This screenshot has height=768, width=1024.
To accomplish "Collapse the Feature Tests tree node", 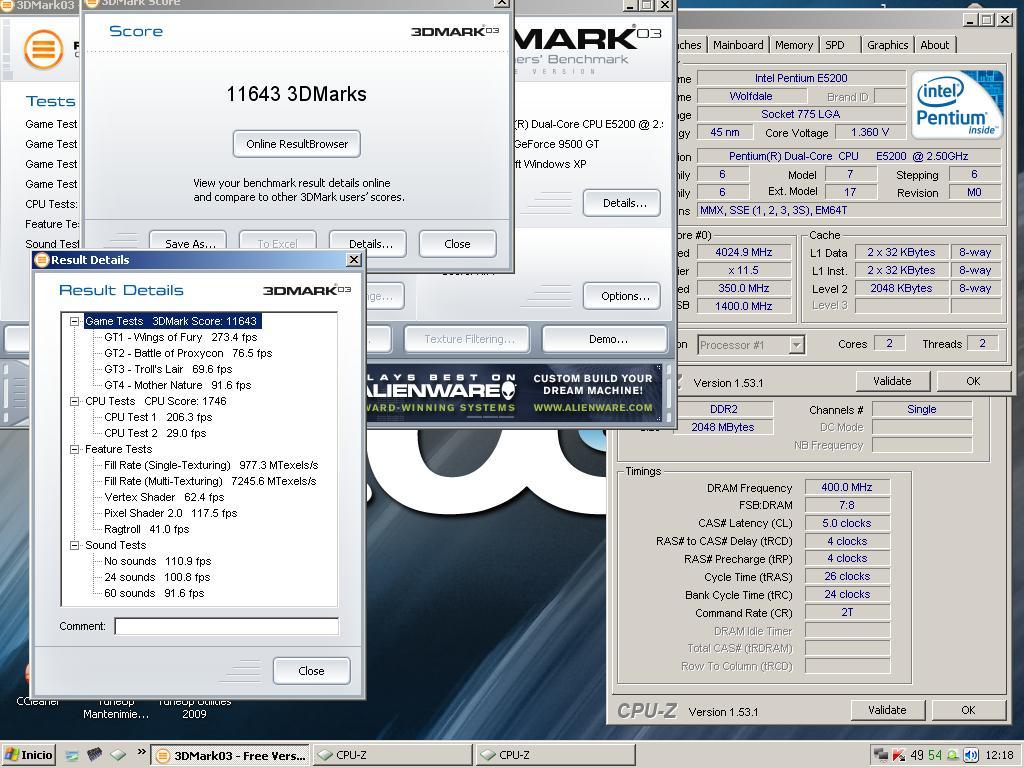I will (x=74, y=449).
